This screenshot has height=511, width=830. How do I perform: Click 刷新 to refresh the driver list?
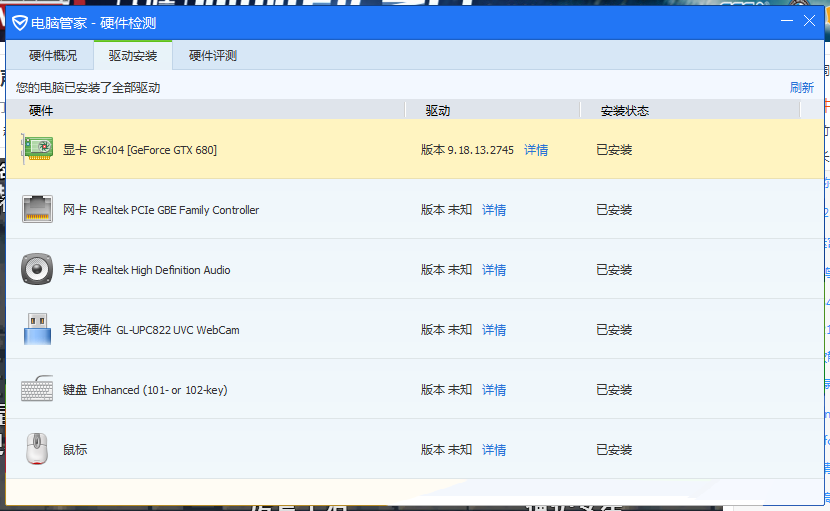click(x=801, y=87)
